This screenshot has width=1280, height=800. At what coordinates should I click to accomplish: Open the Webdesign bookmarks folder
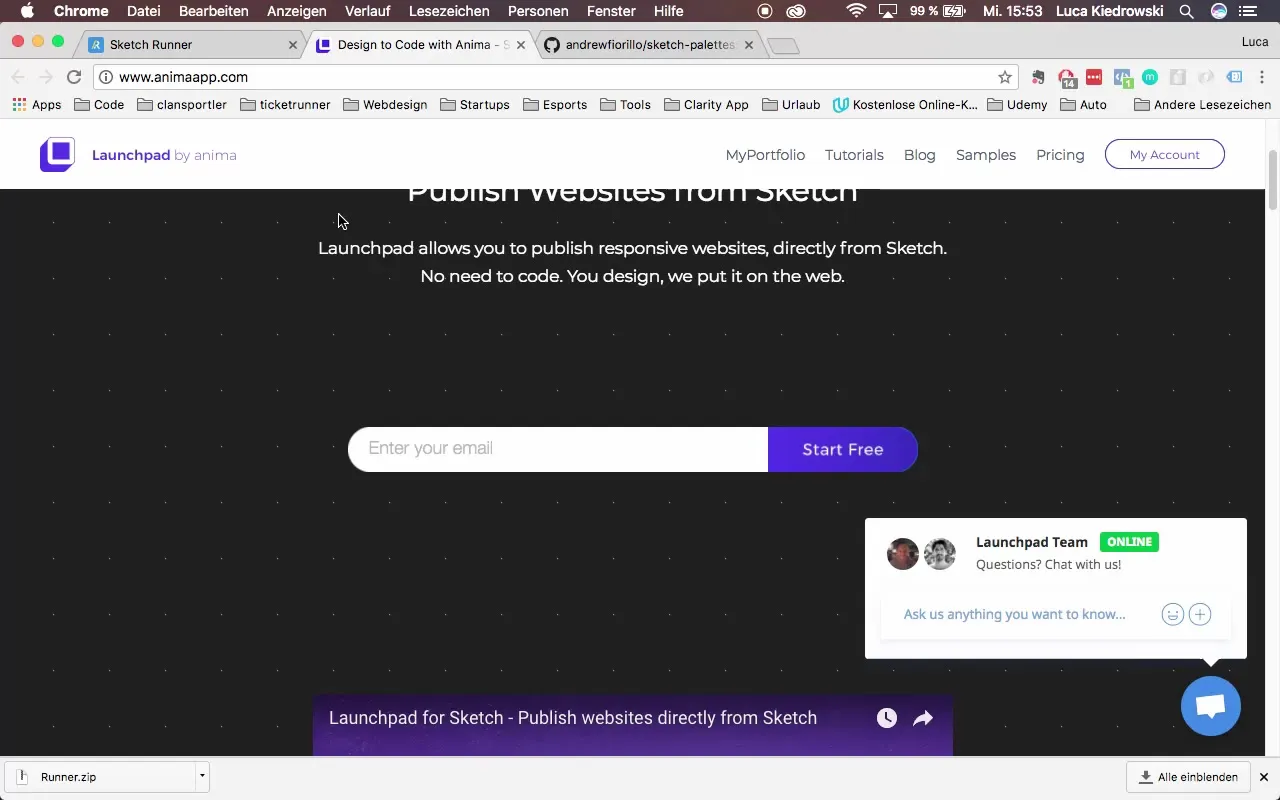click(x=385, y=104)
